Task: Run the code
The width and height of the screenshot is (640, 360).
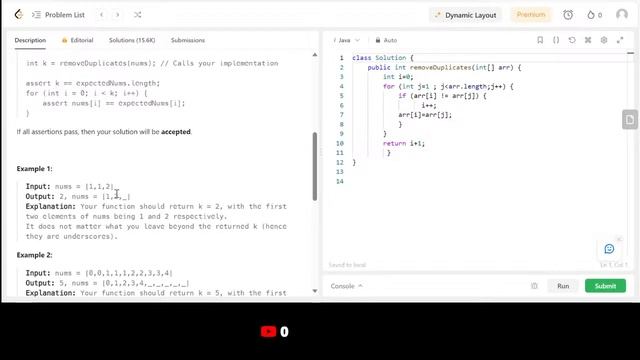Action: (563, 286)
